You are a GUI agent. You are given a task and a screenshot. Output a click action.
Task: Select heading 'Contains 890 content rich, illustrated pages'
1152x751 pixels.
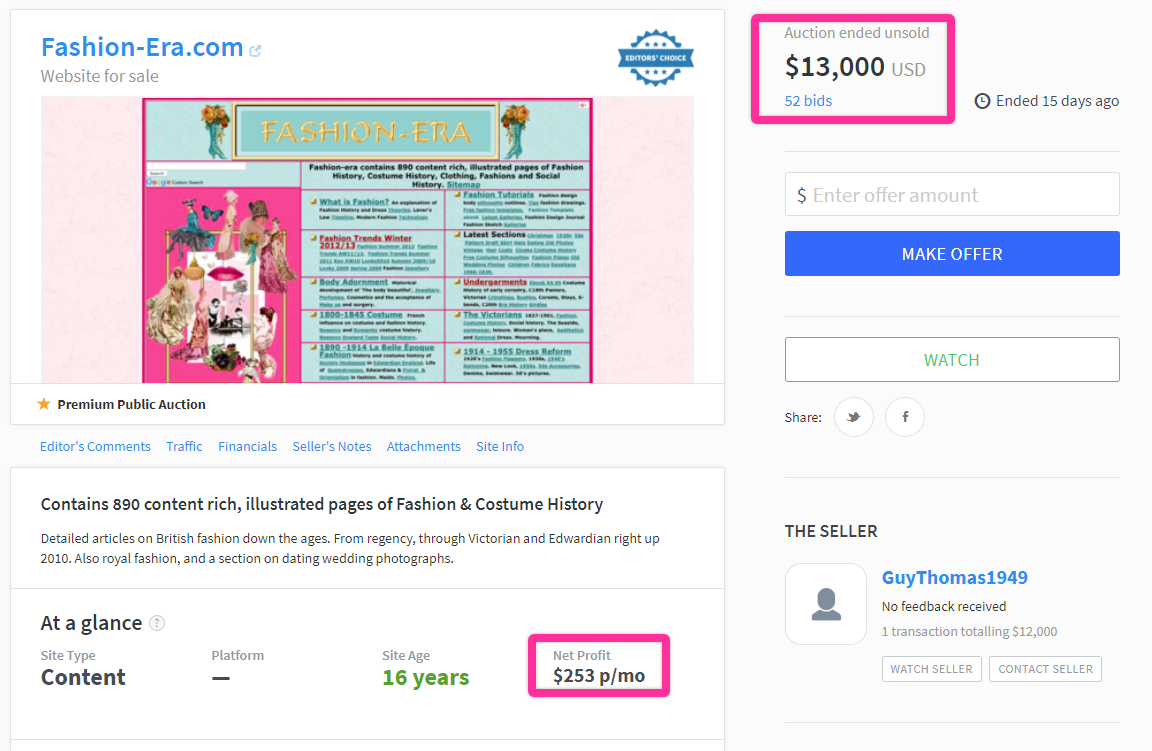(322, 504)
